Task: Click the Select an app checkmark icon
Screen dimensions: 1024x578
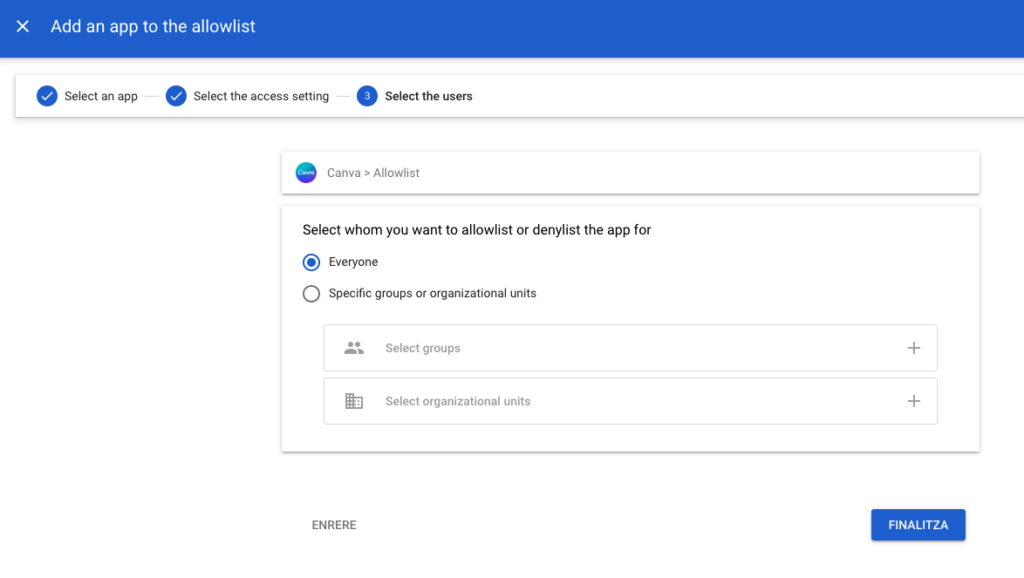Action: pyautogui.click(x=47, y=96)
